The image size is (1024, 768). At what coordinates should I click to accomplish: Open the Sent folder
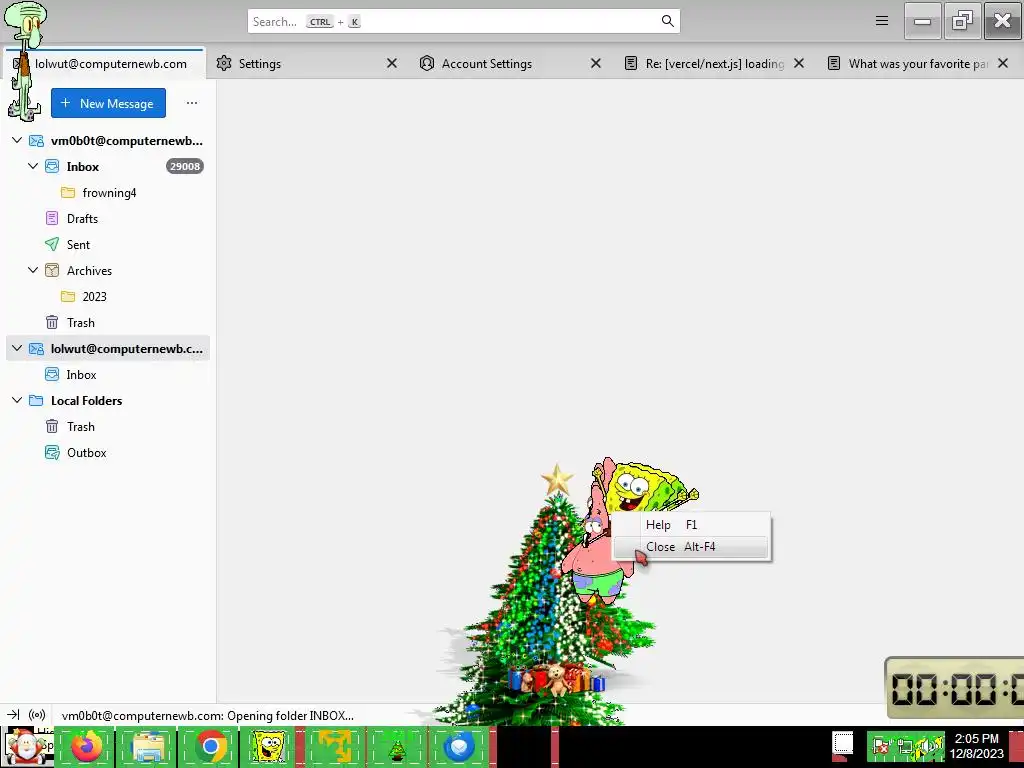coord(108,245)
